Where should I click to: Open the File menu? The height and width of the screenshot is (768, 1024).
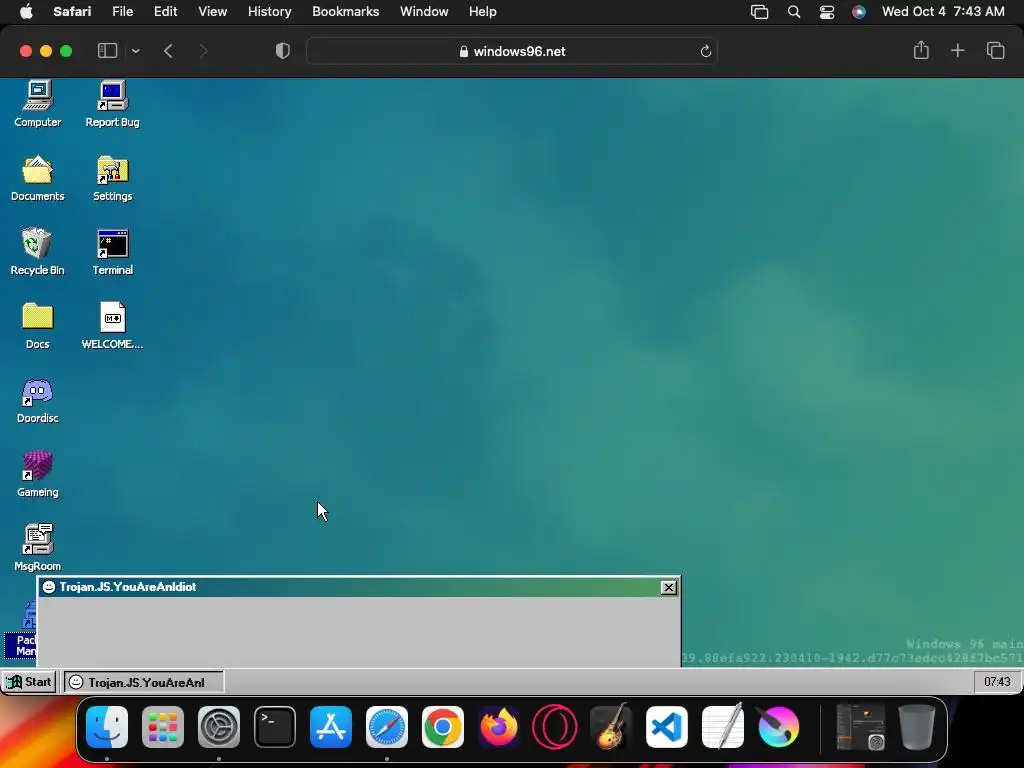122,11
